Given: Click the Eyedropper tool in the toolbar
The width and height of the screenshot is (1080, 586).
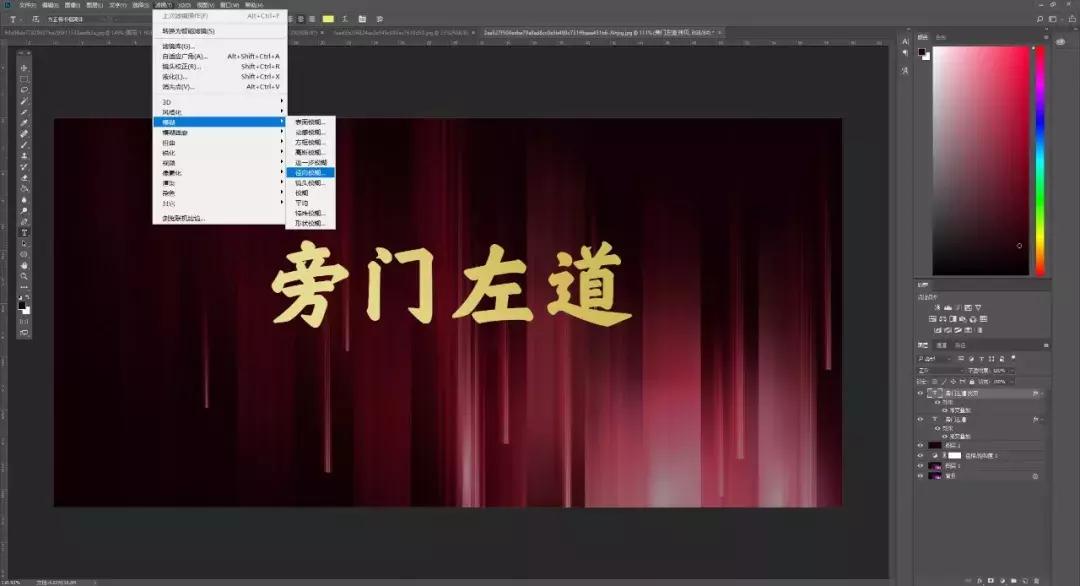Looking at the screenshot, I should pos(24,120).
